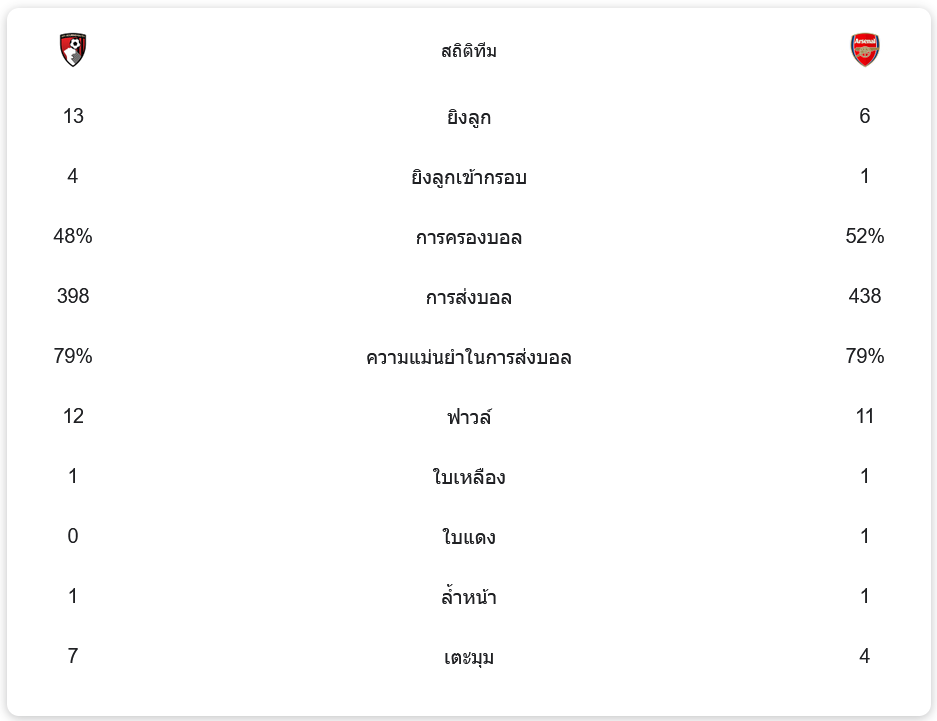Click the ใบเหลือง stat label
This screenshot has height=721, width=937.
click(468, 477)
